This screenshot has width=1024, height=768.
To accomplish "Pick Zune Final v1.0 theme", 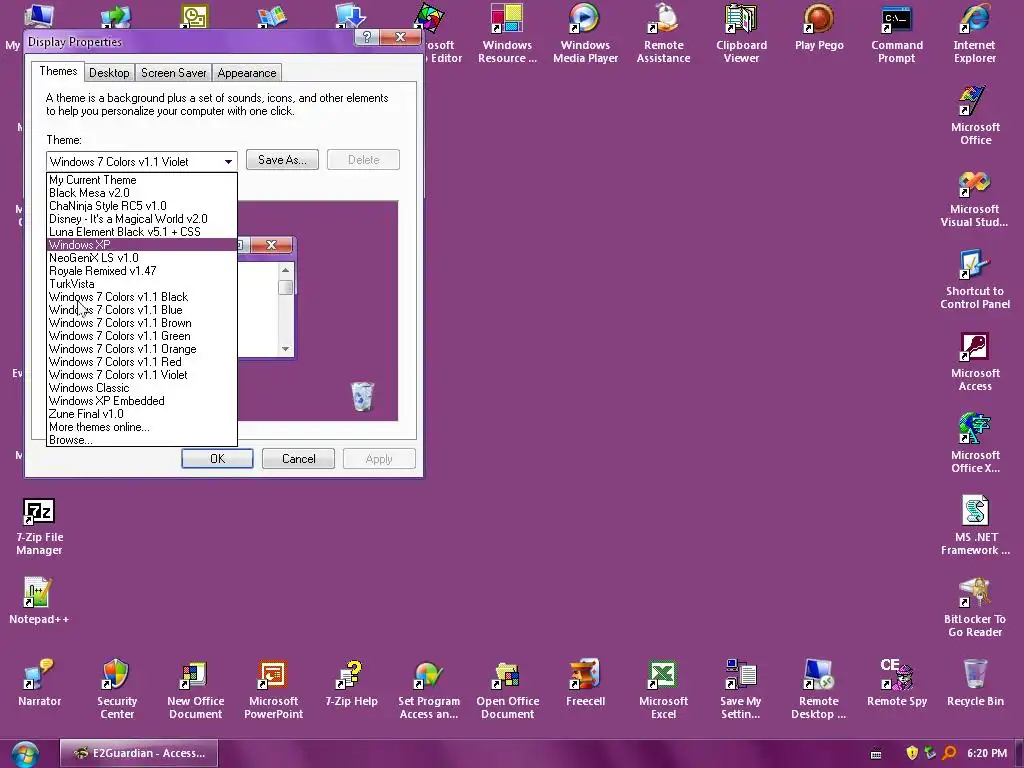I will tap(142, 414).
